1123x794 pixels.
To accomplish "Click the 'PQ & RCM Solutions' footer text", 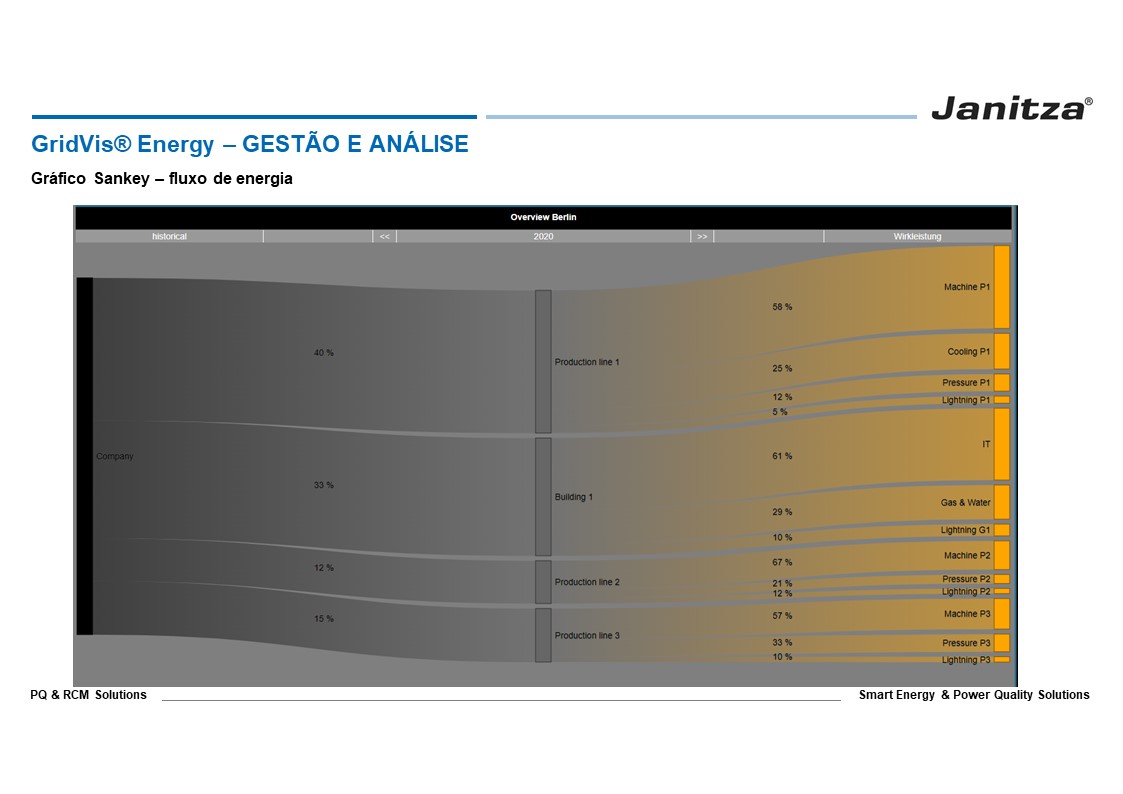I will pos(88,694).
